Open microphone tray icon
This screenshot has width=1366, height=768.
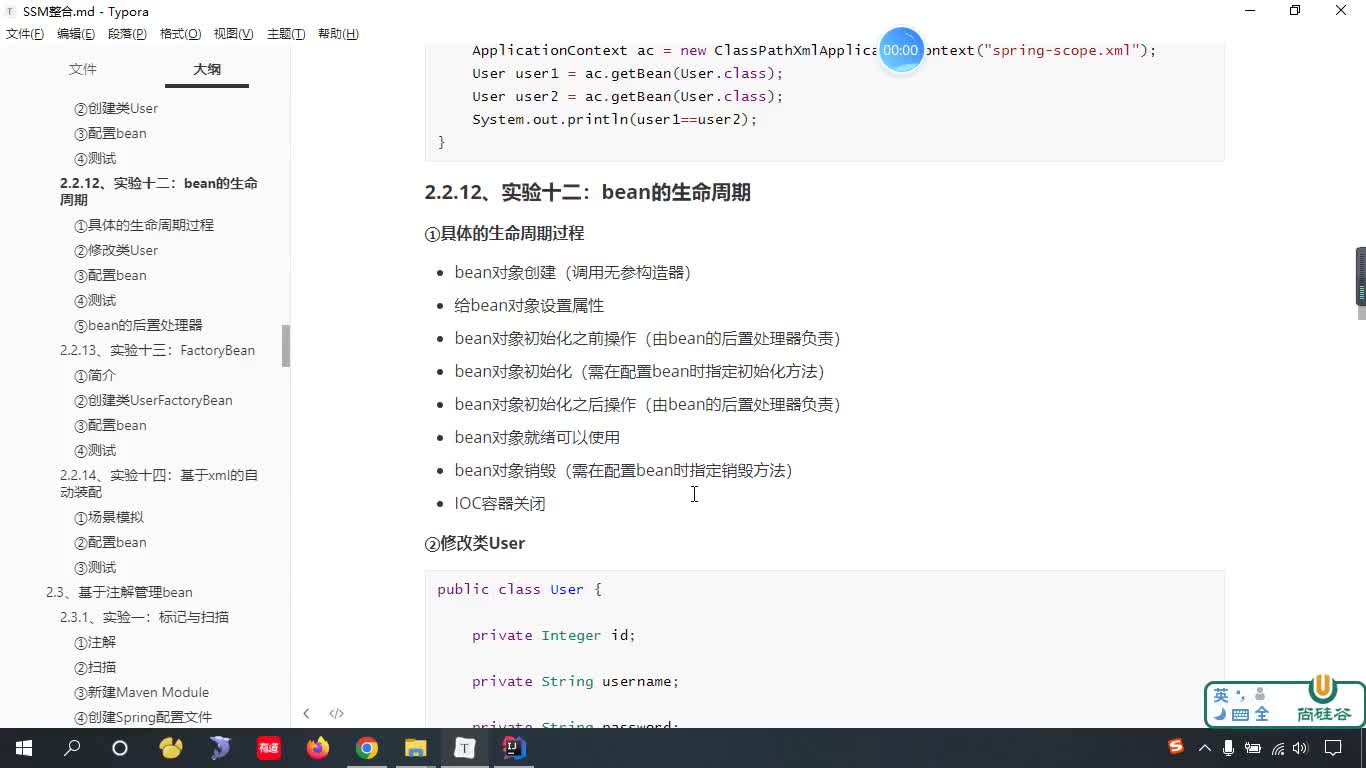pyautogui.click(x=1229, y=748)
